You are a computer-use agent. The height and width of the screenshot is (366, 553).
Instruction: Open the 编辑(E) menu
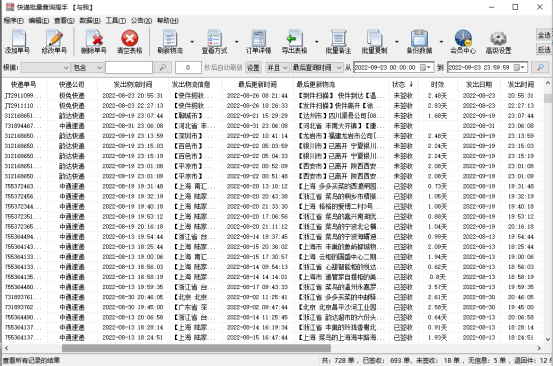point(39,21)
